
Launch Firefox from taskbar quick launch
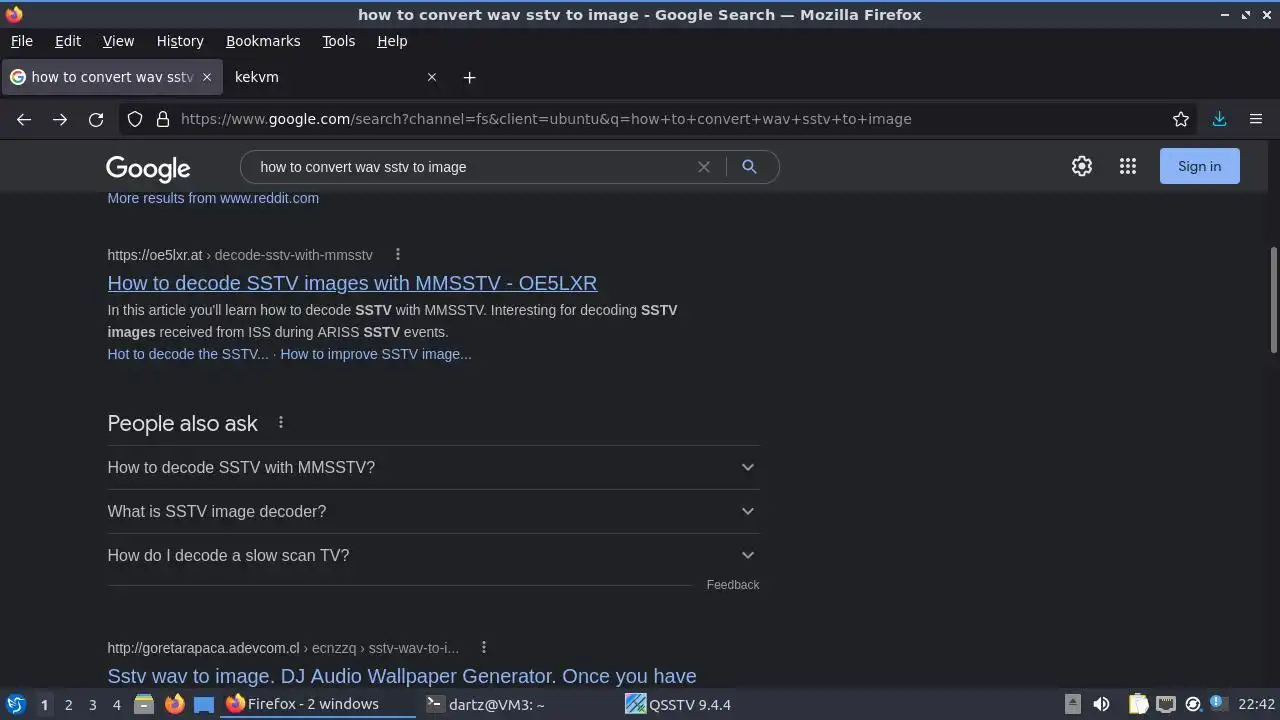[174, 704]
